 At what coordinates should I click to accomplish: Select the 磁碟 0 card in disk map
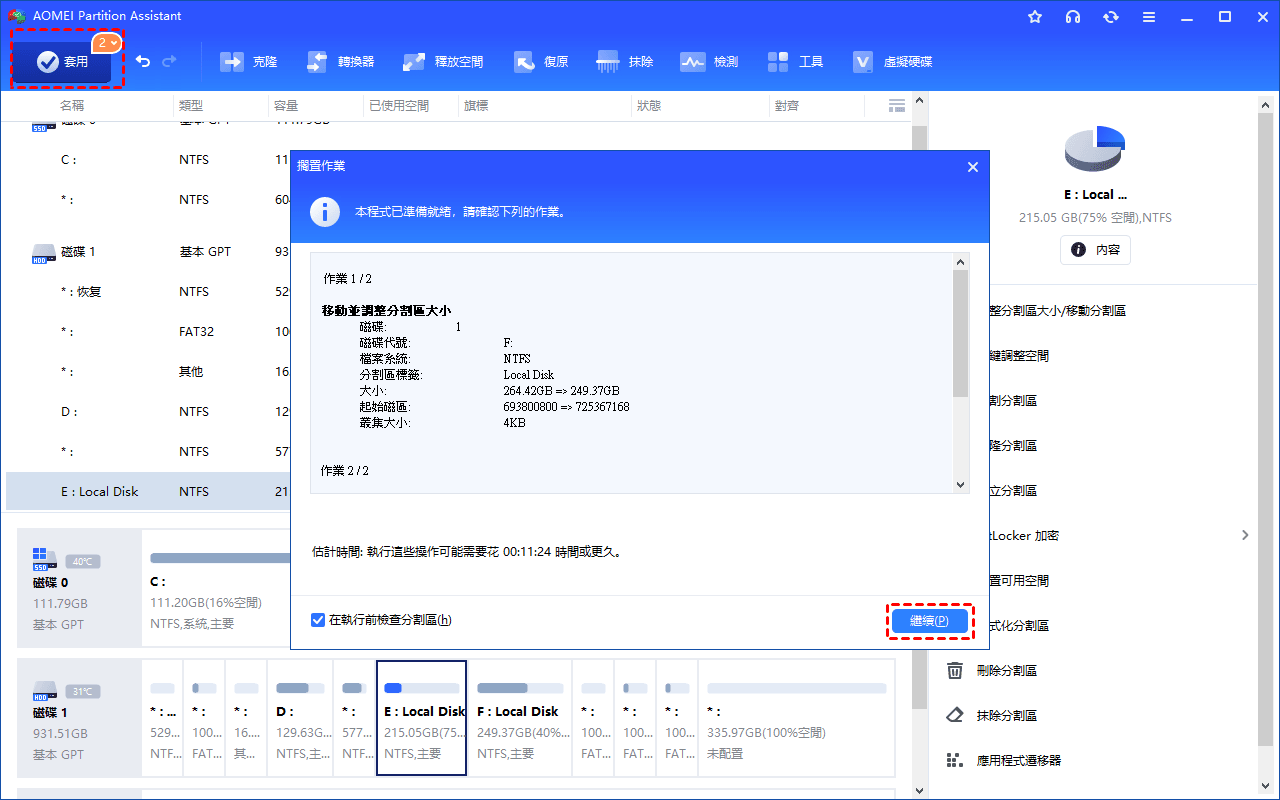coord(80,588)
